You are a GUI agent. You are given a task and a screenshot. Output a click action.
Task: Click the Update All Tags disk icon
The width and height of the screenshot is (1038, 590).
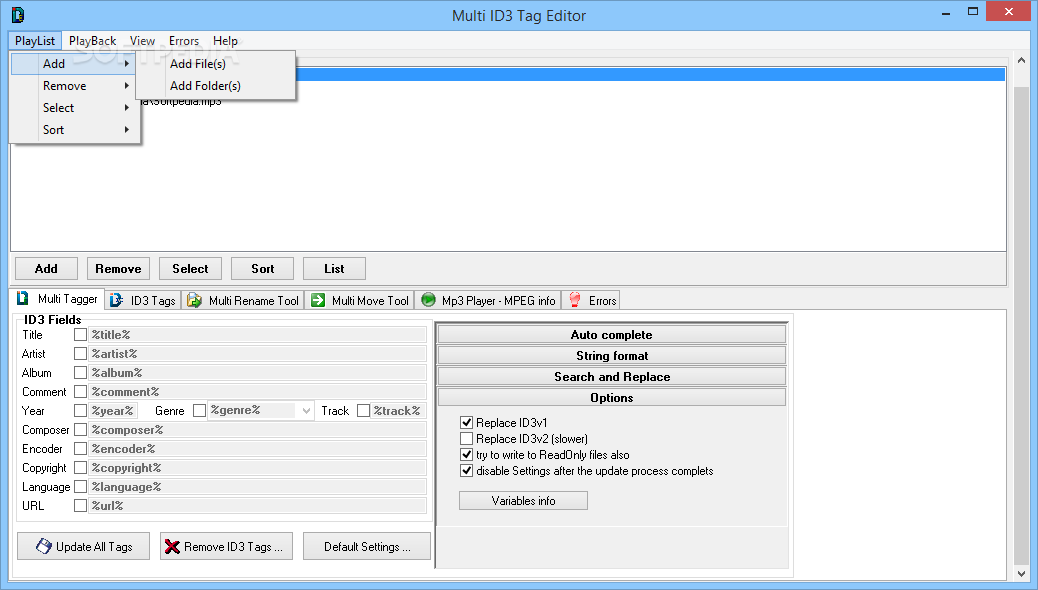(44, 546)
